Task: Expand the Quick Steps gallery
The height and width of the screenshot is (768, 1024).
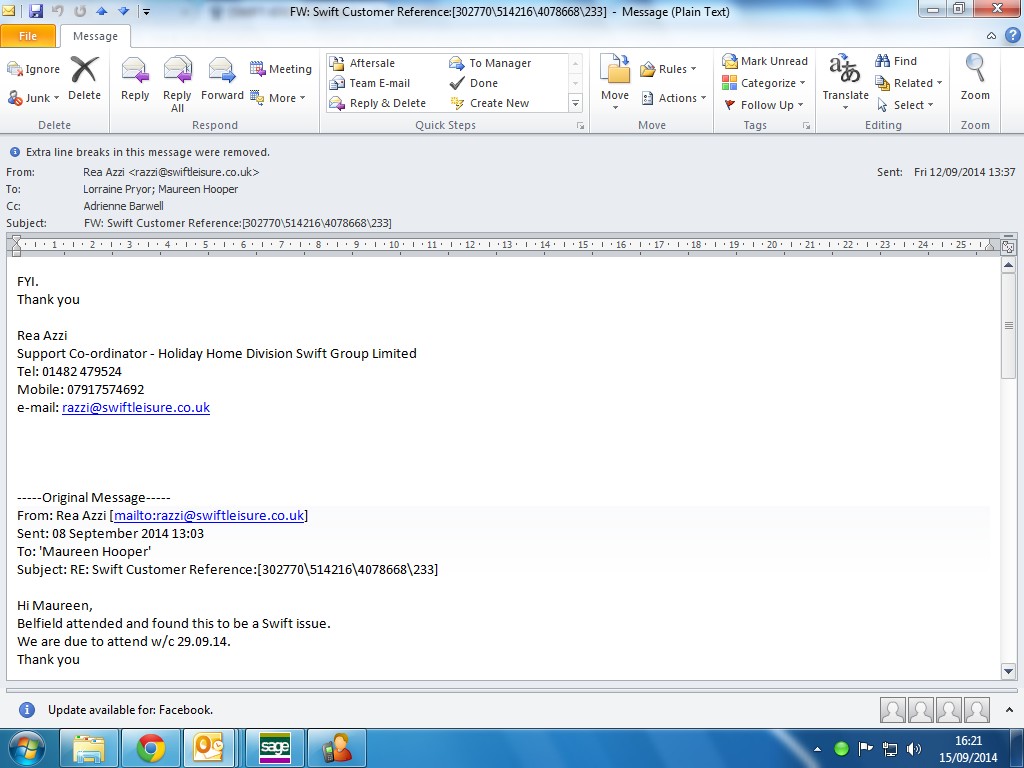Action: pyautogui.click(x=575, y=103)
